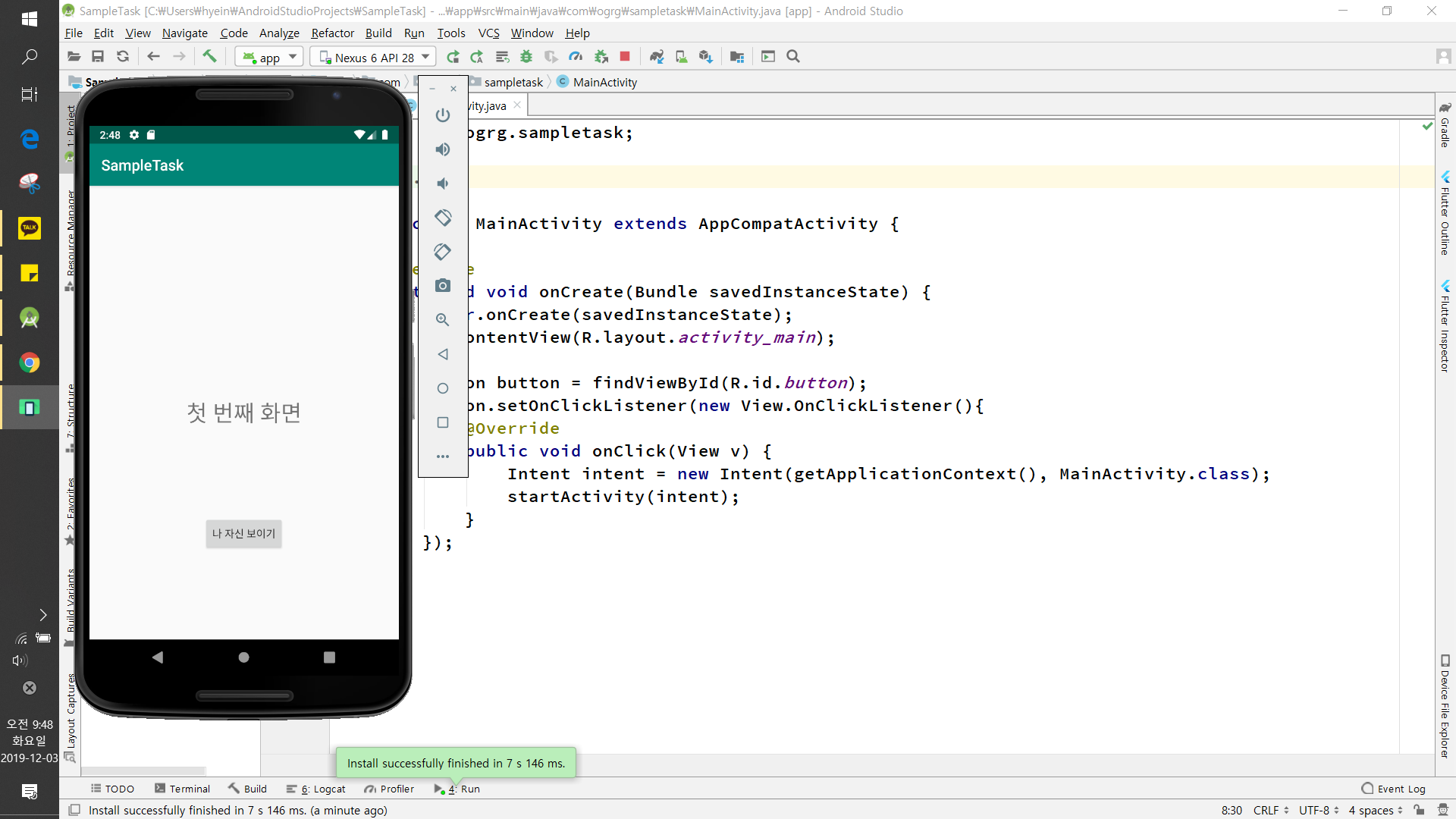Take emulator screenshot with camera icon
1456x819 pixels.
click(x=443, y=286)
